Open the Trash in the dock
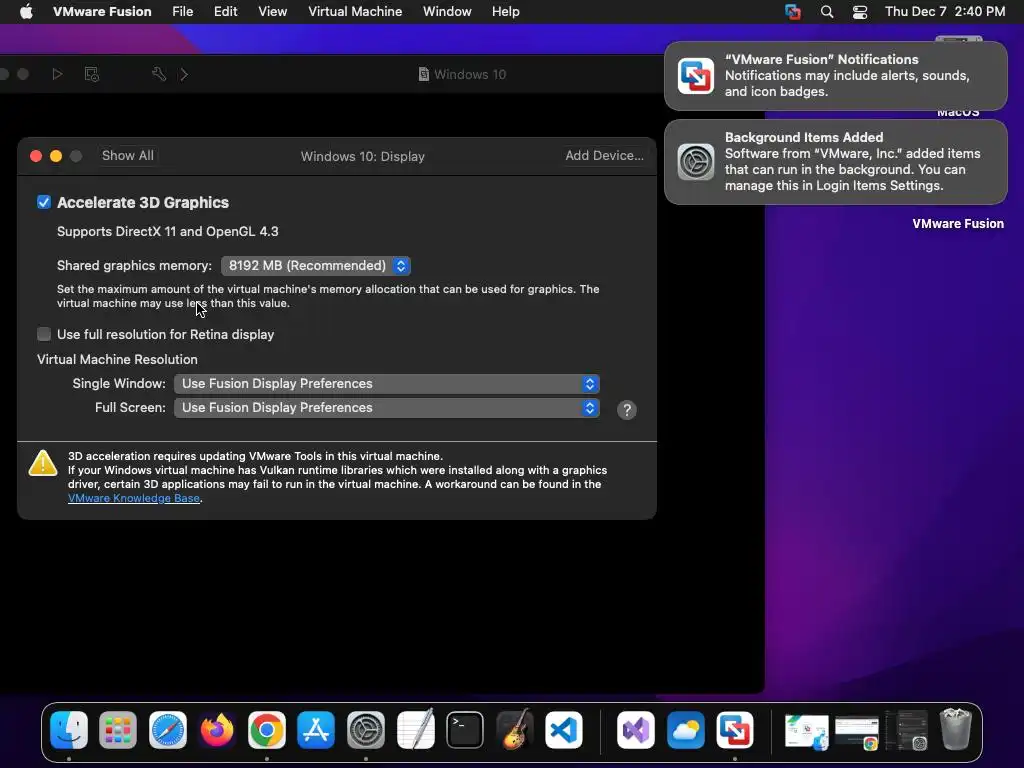Screen dimensions: 1024x768 pos(956,729)
